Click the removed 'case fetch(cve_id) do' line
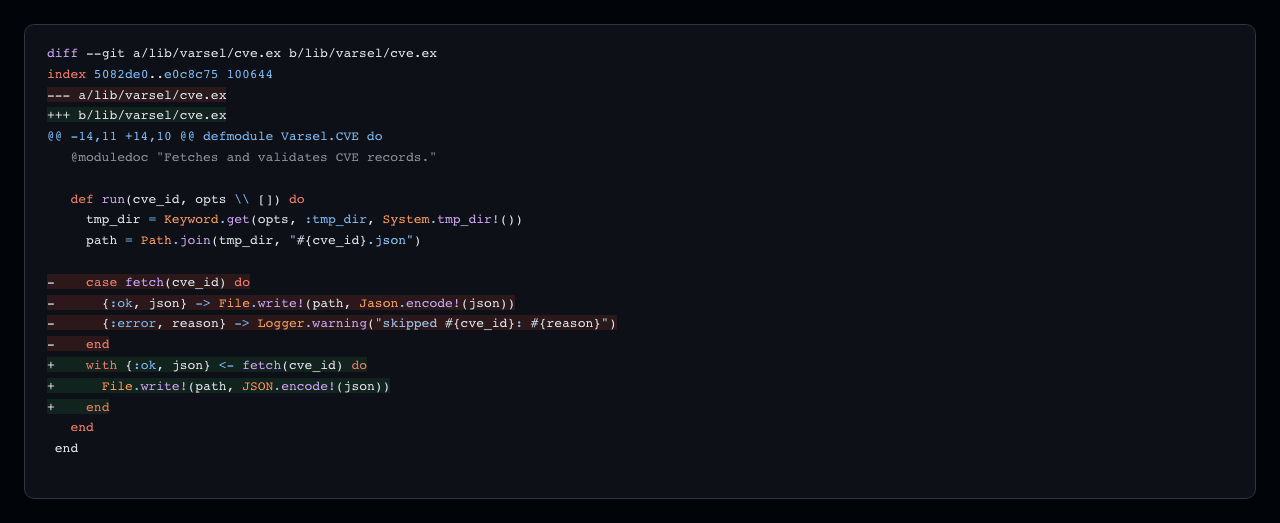 [149, 282]
